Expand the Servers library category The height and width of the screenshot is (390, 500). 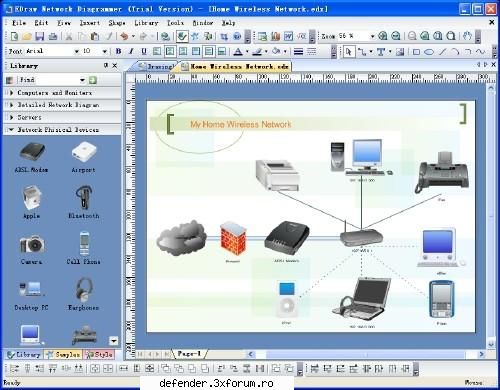[62, 117]
